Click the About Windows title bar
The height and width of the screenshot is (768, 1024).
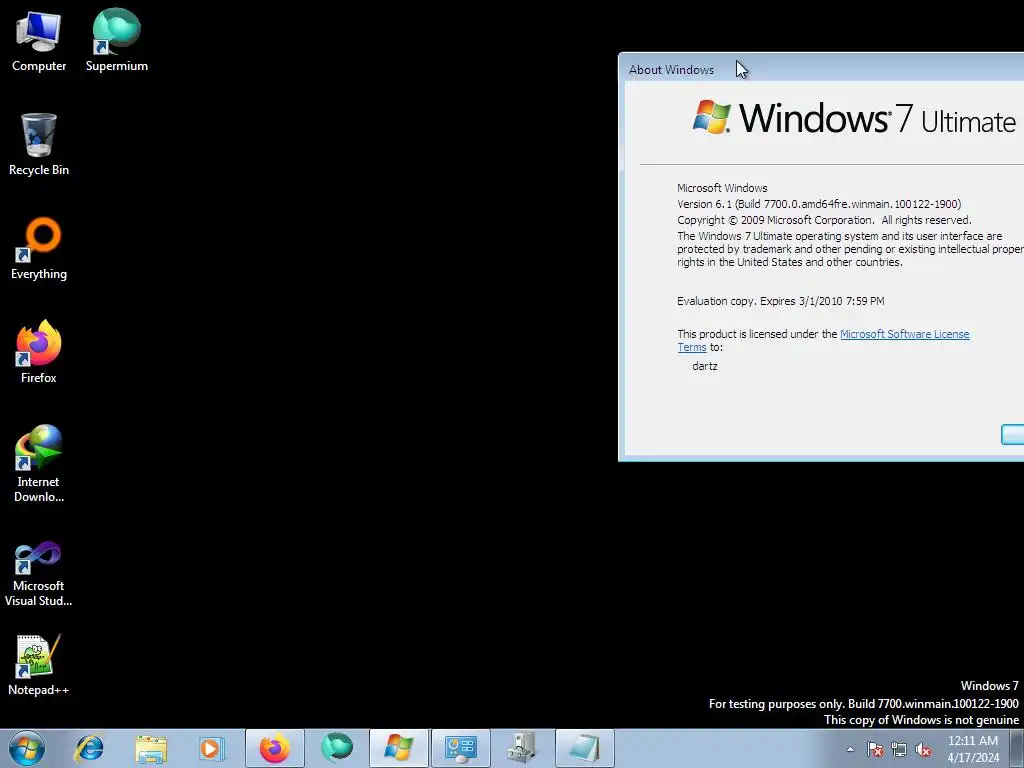822,68
